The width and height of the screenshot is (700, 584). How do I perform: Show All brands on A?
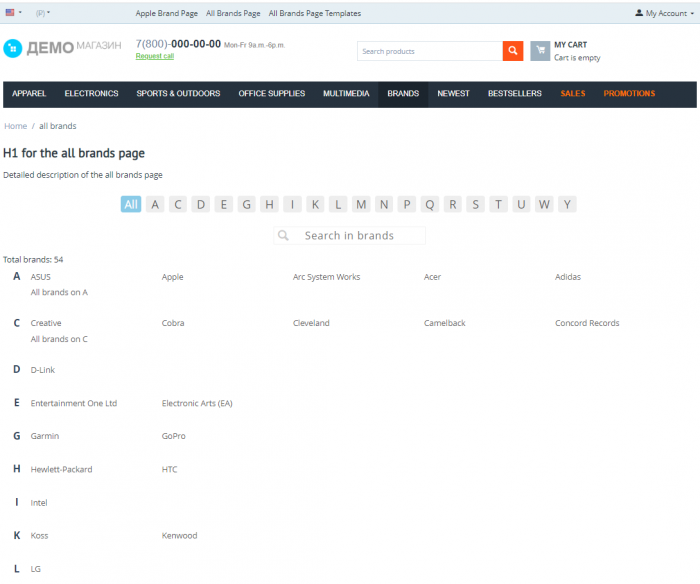point(59,292)
